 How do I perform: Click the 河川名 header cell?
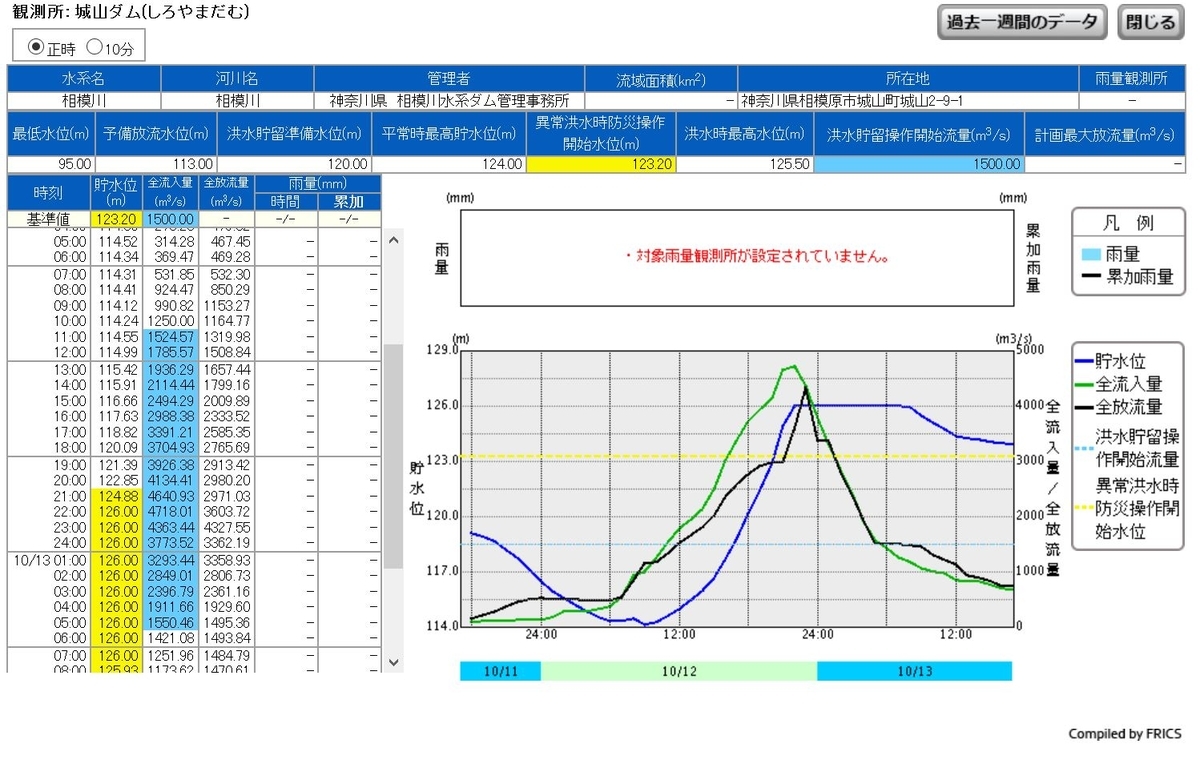tap(237, 79)
